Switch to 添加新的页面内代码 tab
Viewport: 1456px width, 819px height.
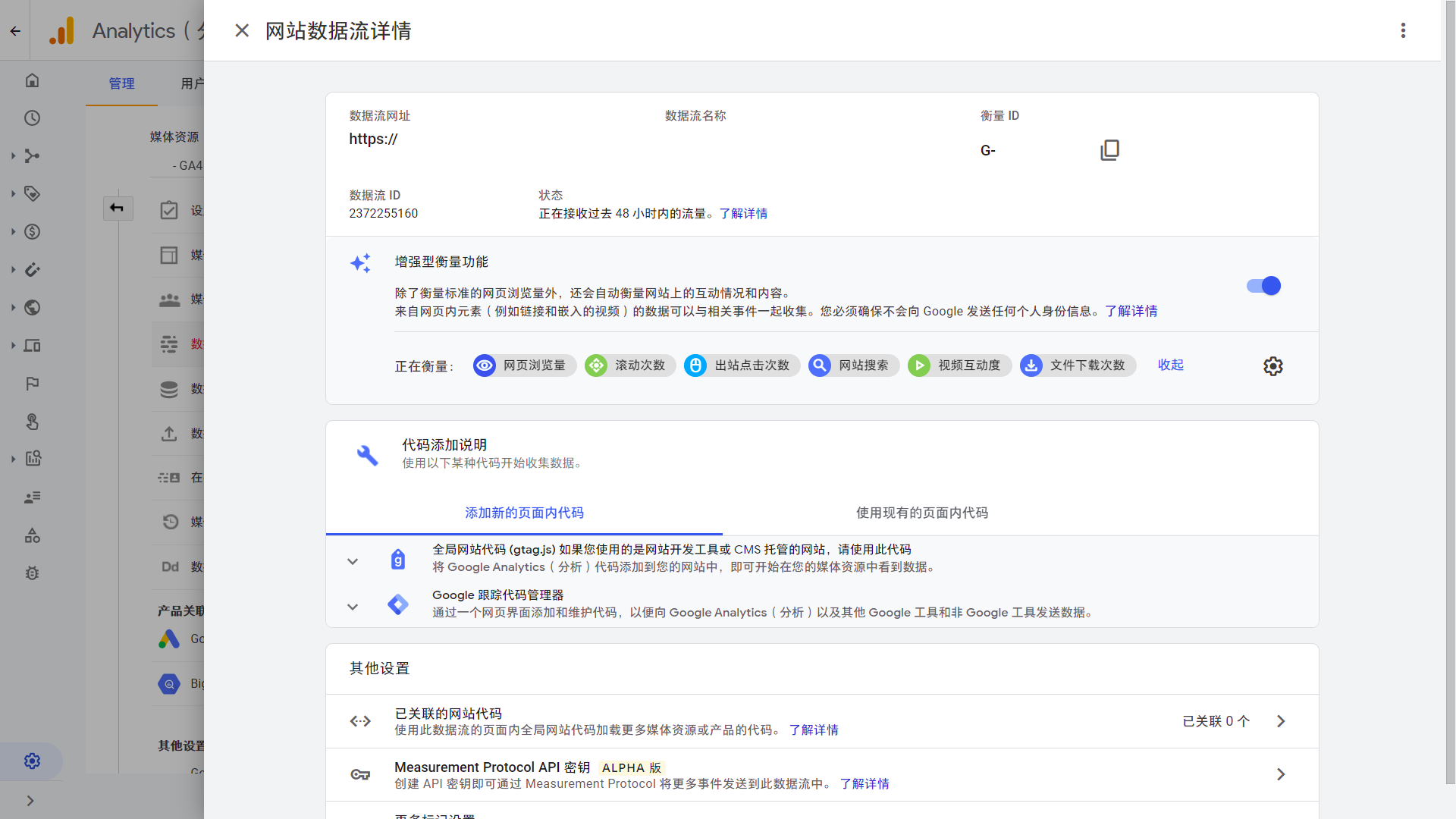(524, 513)
